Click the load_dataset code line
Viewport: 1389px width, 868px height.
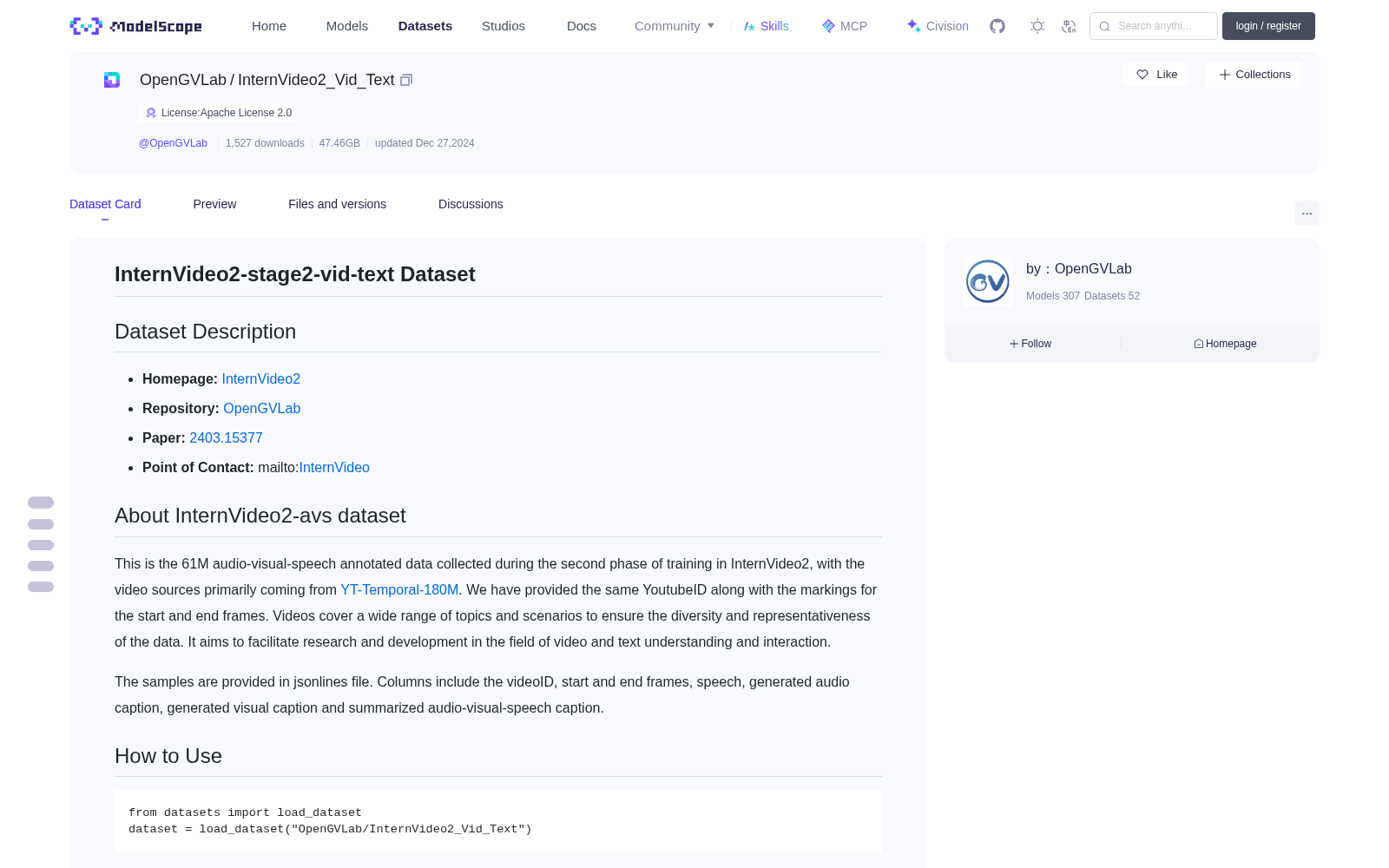click(330, 829)
